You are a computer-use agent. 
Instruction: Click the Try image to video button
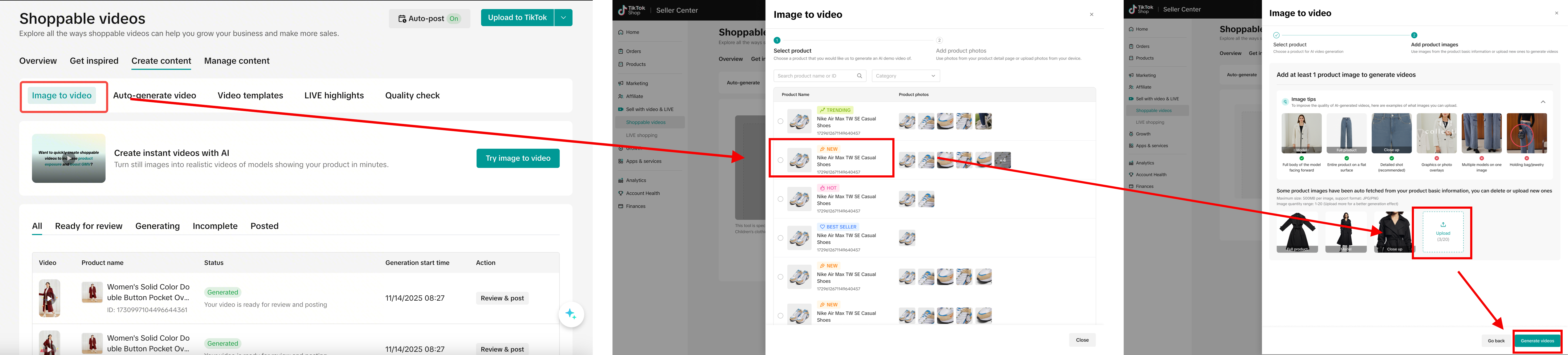[518, 158]
